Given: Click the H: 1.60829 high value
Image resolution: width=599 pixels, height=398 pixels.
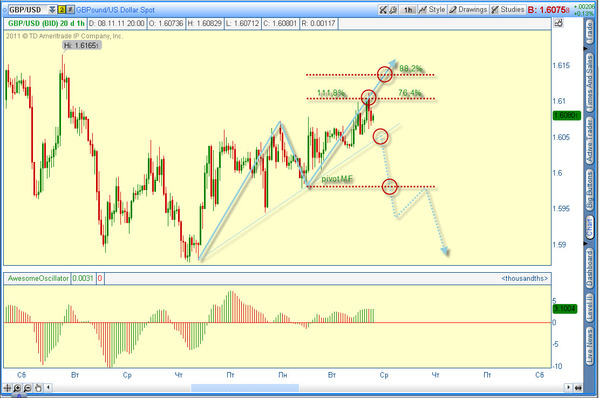Looking at the screenshot, I should coord(205,23).
